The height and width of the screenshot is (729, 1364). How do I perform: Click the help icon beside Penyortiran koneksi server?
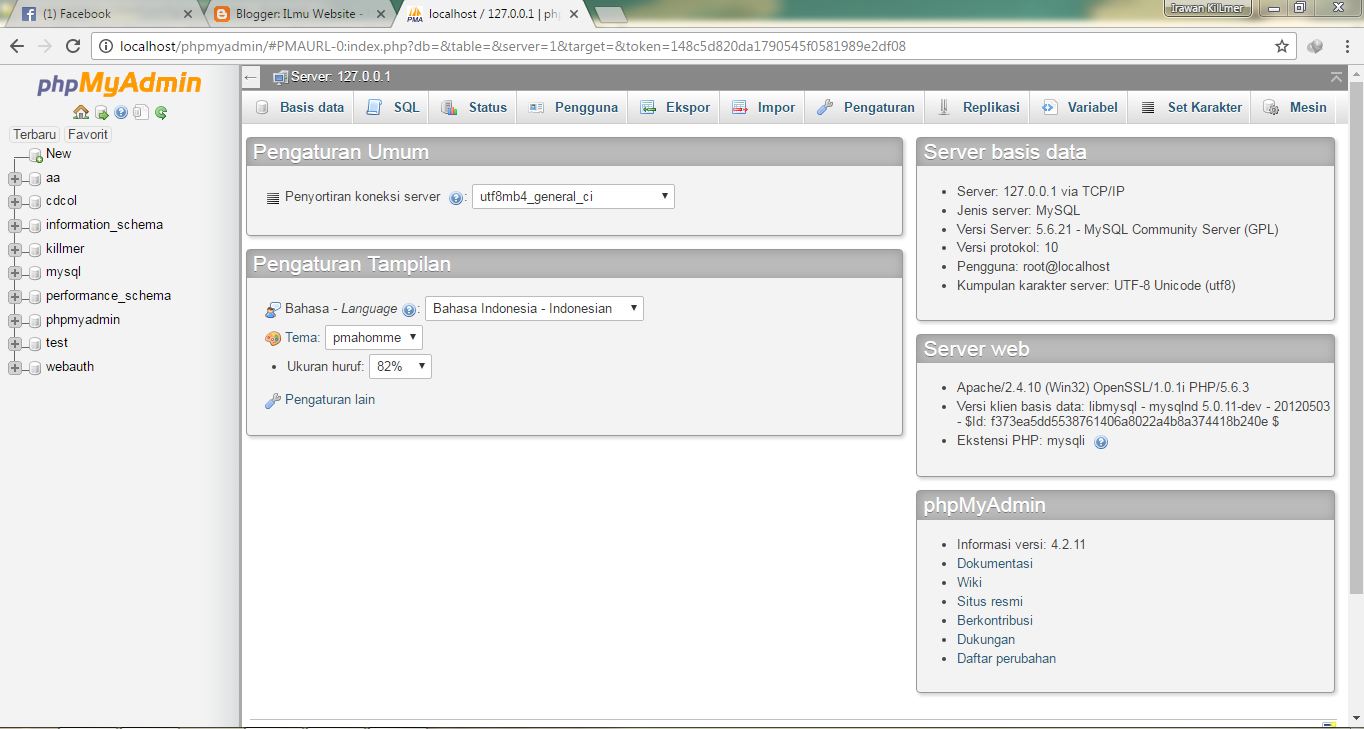pyautogui.click(x=456, y=197)
